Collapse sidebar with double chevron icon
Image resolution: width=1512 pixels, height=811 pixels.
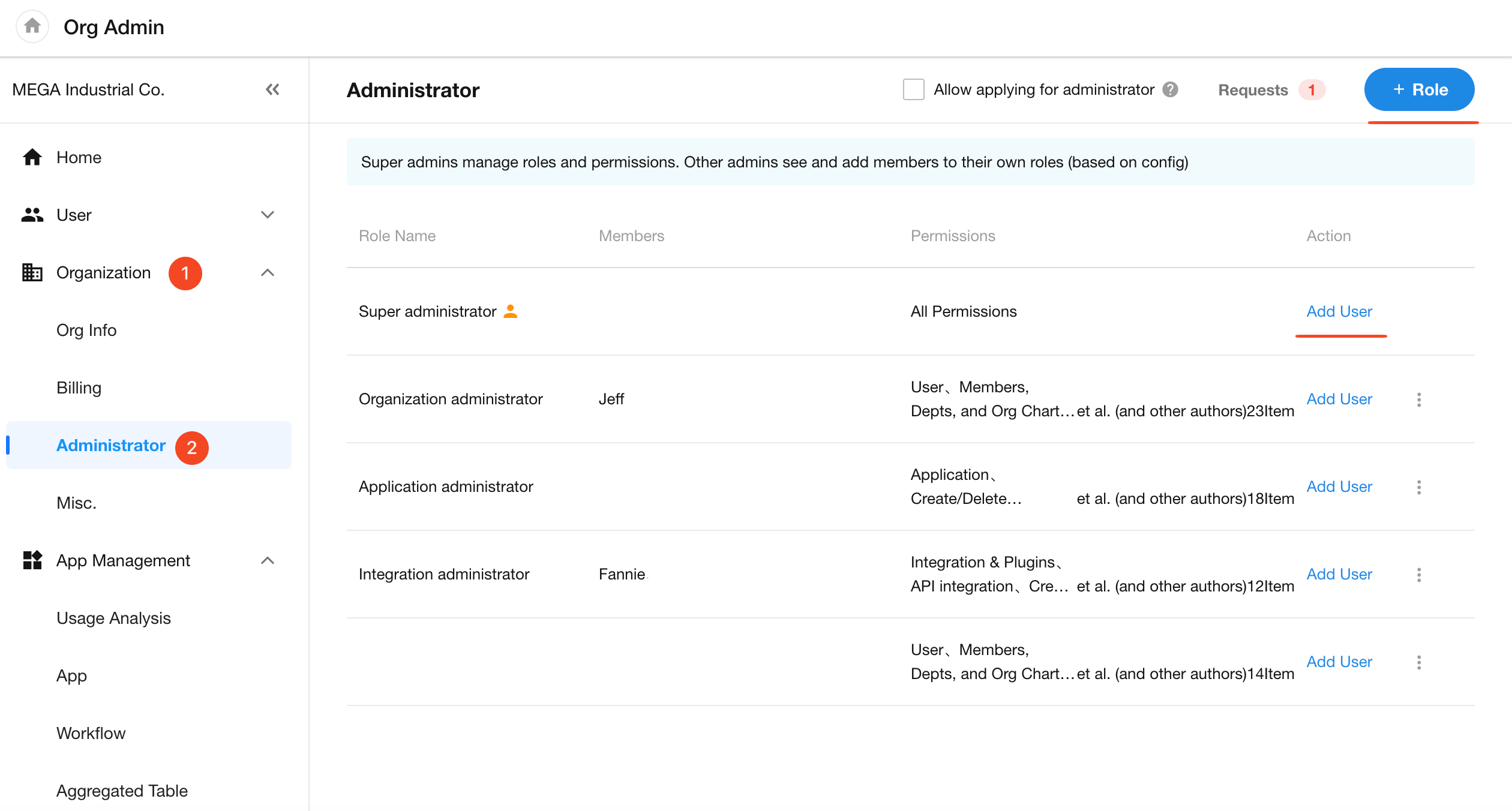tap(272, 89)
